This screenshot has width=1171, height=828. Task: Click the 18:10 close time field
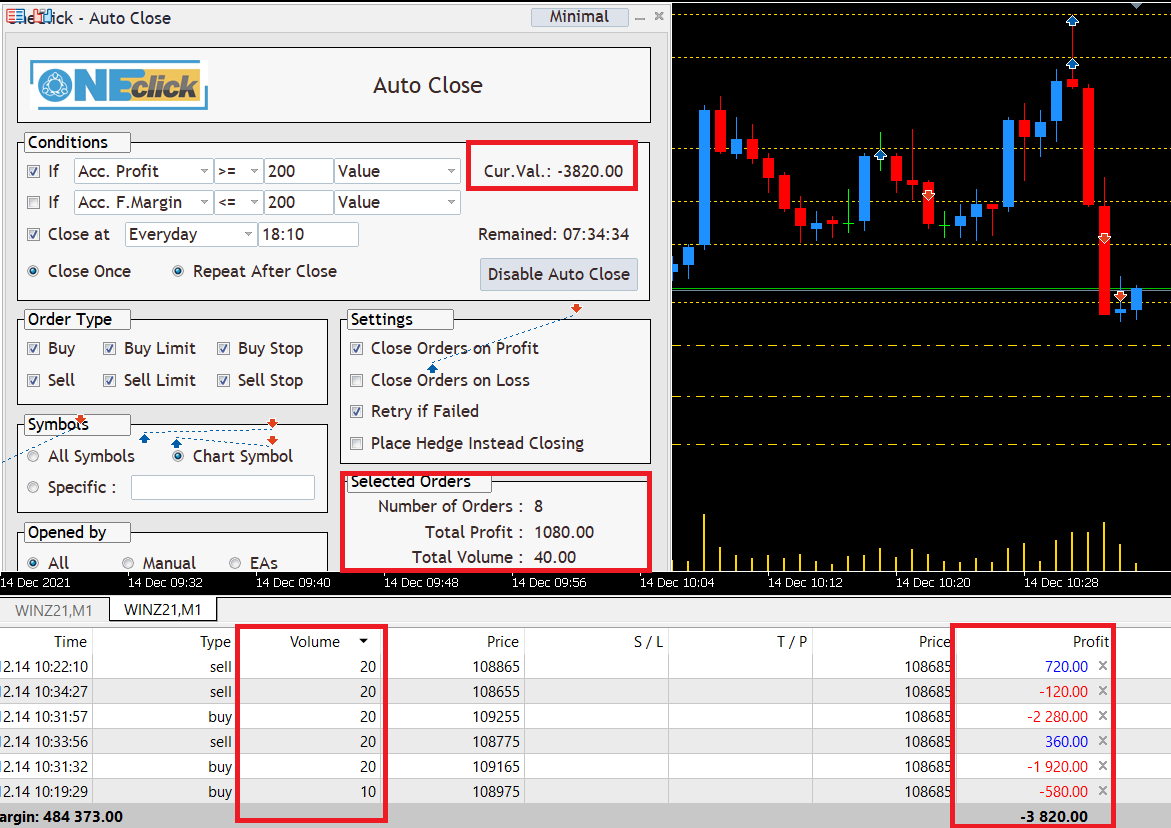point(308,234)
